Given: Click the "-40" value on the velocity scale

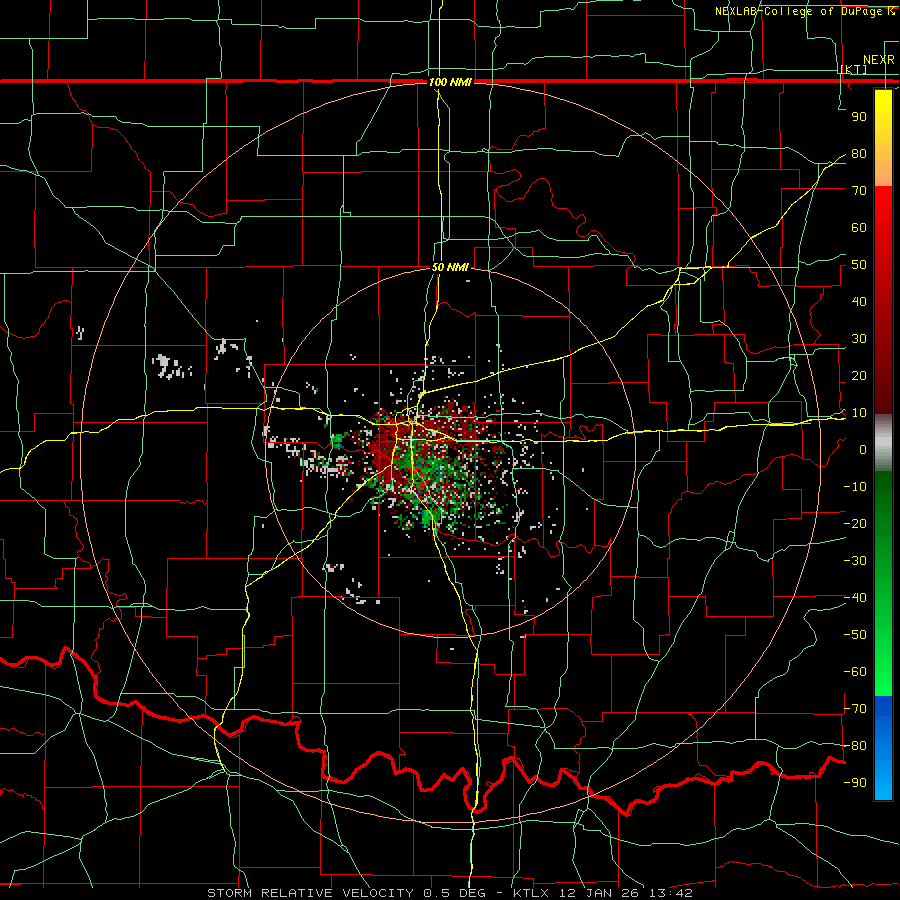Looking at the screenshot, I should (855, 598).
